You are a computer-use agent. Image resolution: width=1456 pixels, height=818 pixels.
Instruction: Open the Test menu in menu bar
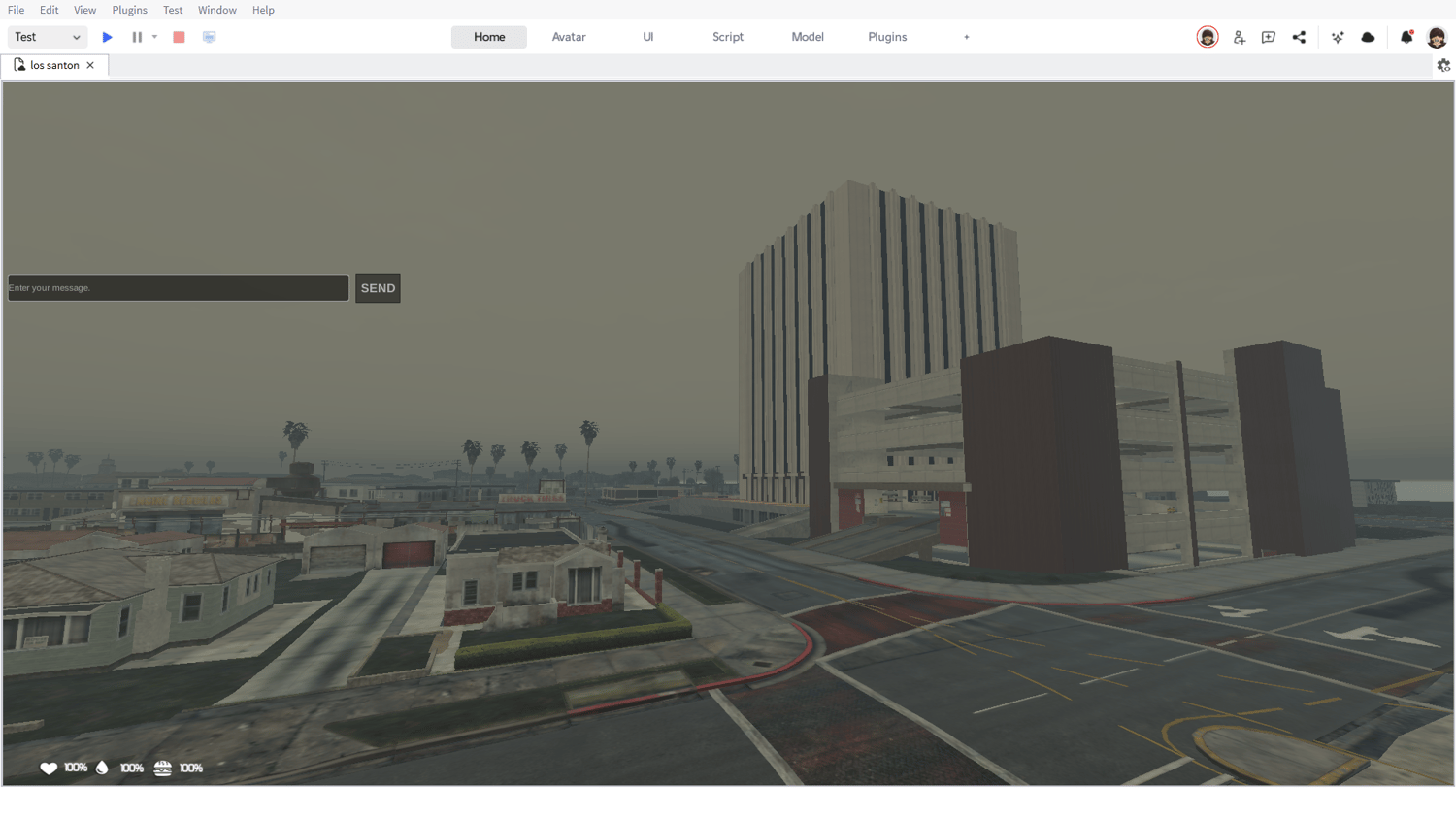coord(173,10)
